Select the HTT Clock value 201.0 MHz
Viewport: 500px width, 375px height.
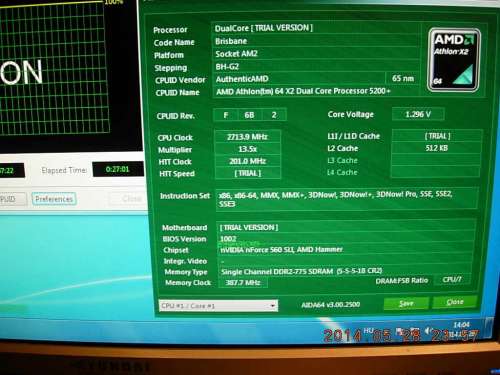click(x=247, y=161)
